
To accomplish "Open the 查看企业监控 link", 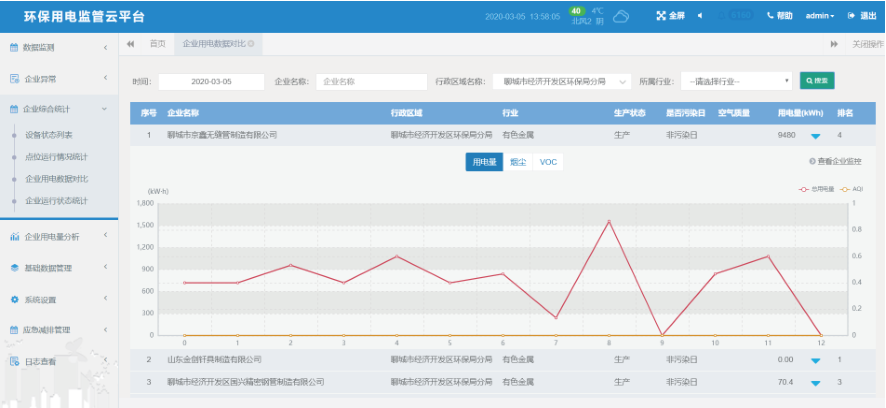I will [x=835, y=161].
